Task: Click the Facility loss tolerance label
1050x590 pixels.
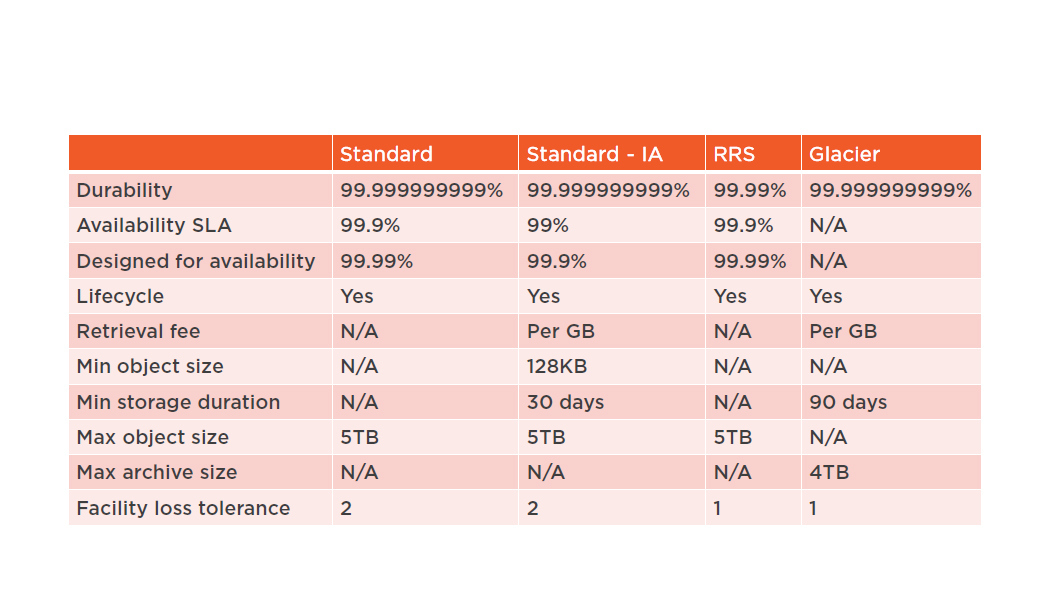Action: (x=183, y=508)
